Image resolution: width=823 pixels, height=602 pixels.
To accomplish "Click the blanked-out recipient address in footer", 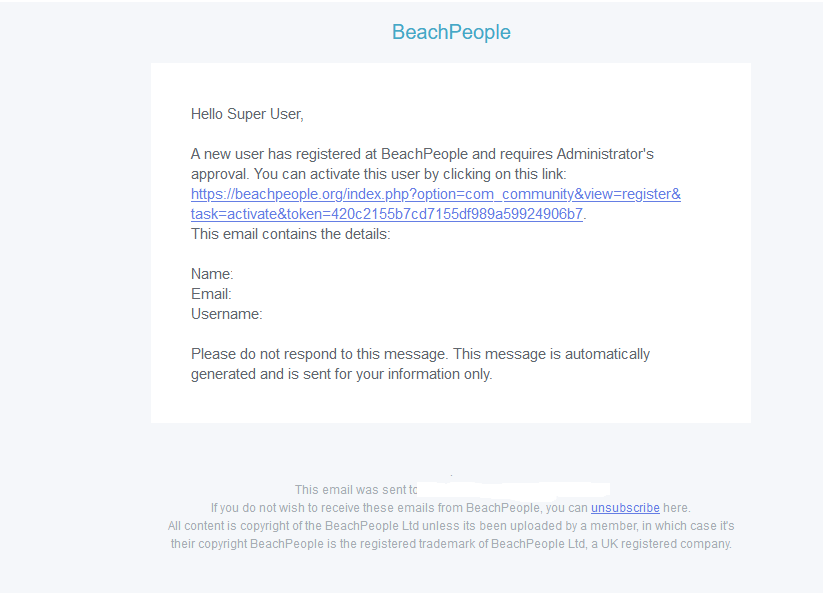I will pos(513,490).
